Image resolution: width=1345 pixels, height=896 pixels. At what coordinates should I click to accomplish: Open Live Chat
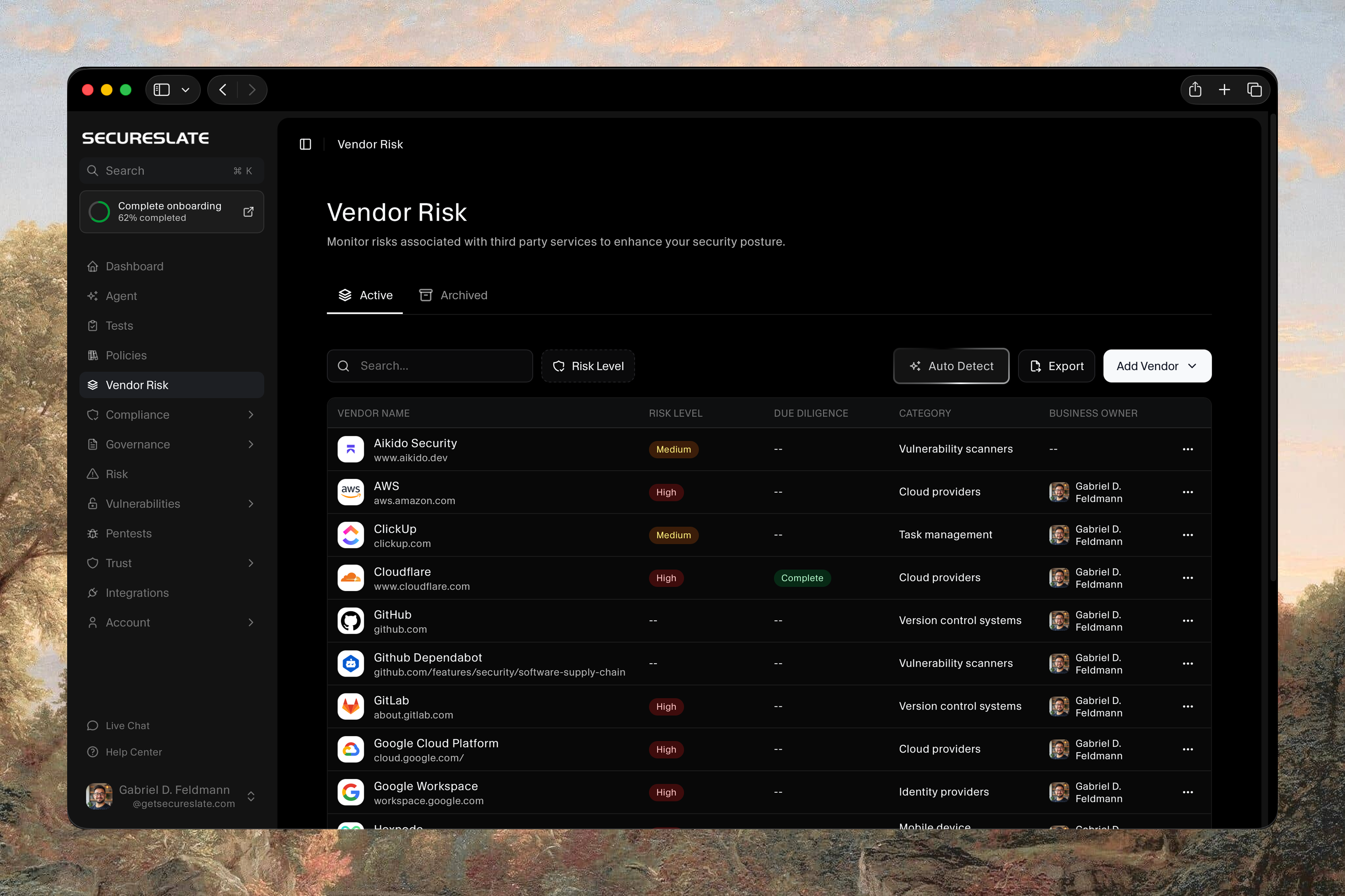(118, 725)
